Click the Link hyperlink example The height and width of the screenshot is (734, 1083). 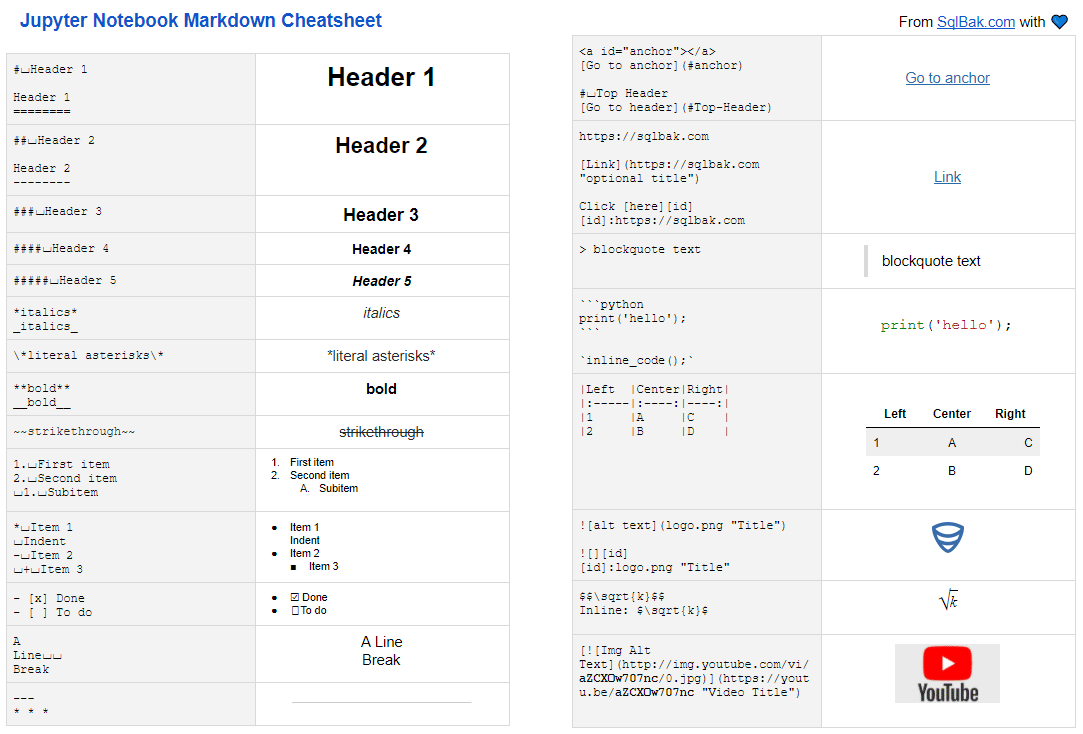click(947, 176)
